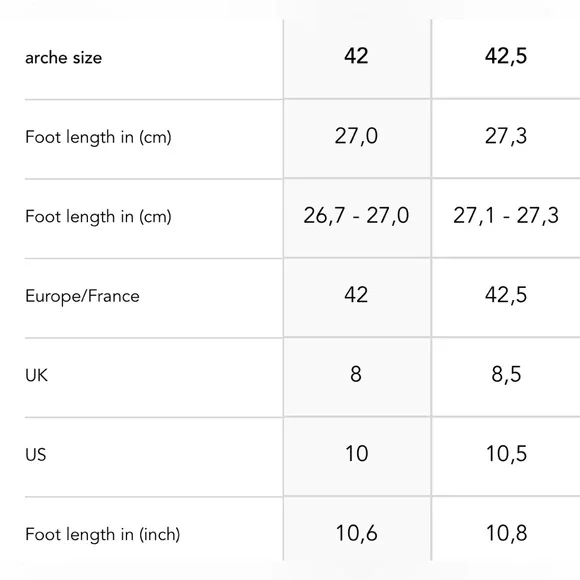Click the 'arche size' row label
580x580 pixels.
coord(63,58)
